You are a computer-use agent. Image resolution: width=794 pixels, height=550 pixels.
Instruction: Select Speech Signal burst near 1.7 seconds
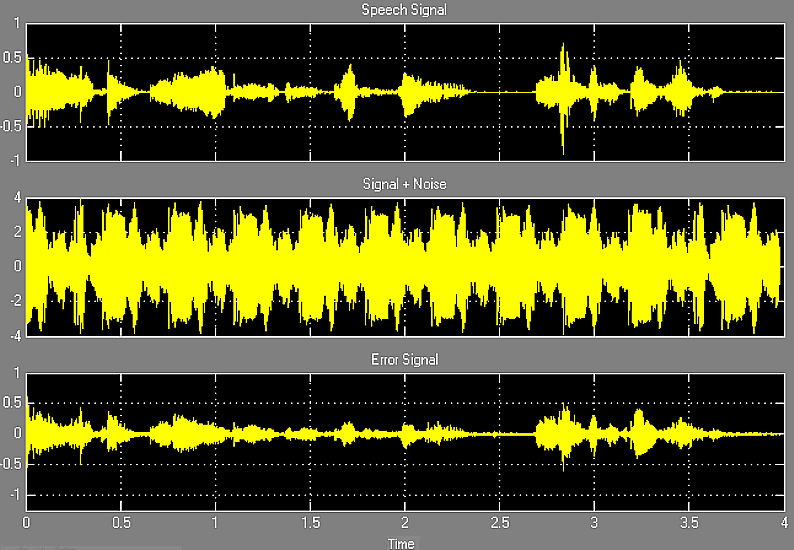(x=349, y=92)
